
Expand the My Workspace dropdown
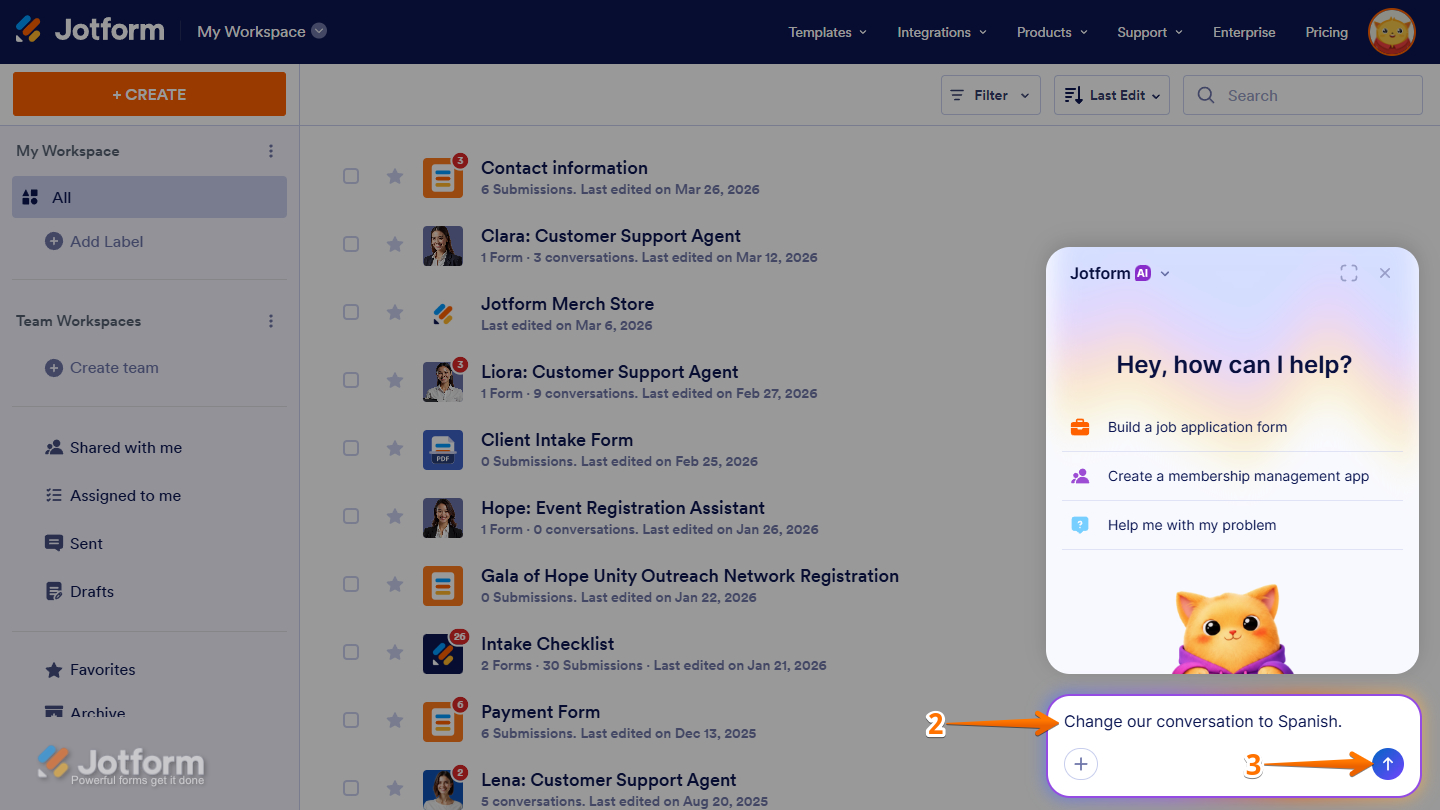coord(318,31)
